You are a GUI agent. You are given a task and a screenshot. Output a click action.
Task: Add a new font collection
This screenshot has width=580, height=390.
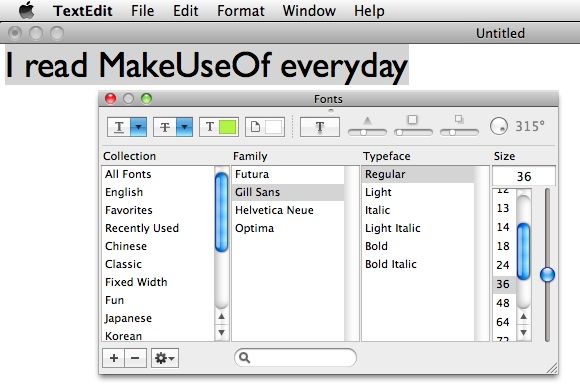114,358
